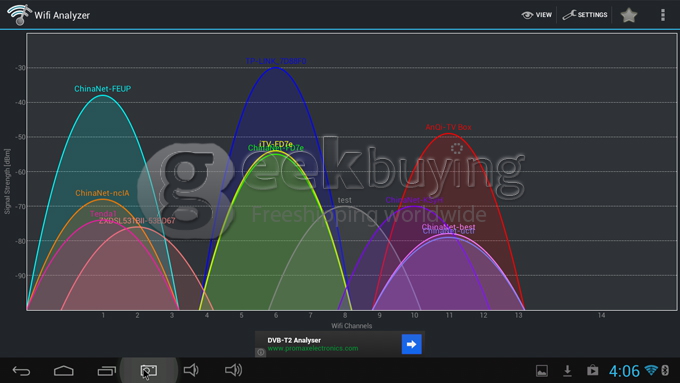Open the VIEW eye menu
This screenshot has width=680, height=383.
536,15
